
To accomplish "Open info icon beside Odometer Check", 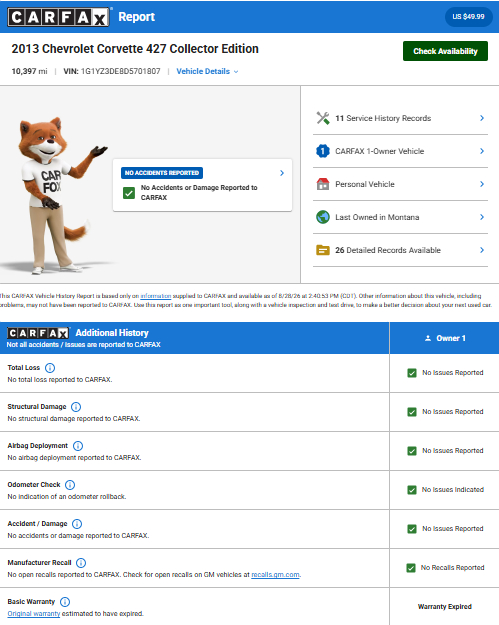I will click(70, 485).
